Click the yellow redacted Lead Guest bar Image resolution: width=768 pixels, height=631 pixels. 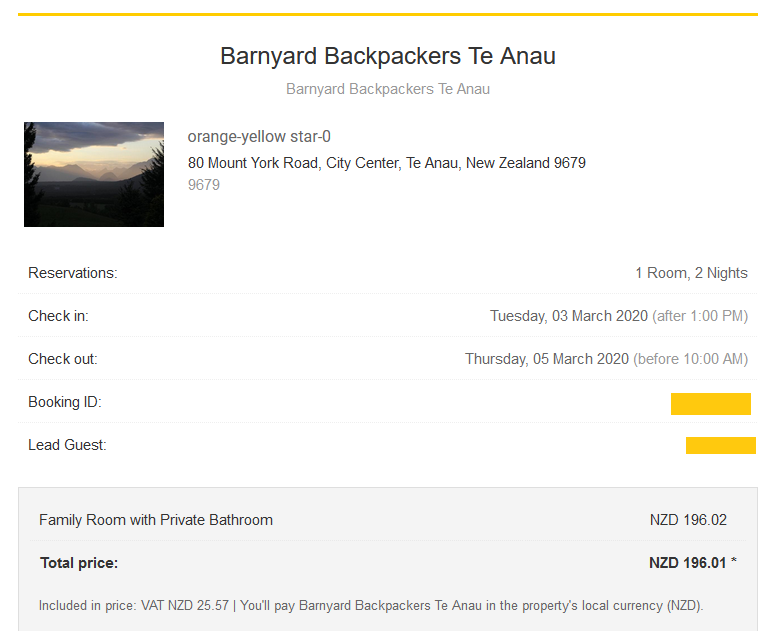720,446
